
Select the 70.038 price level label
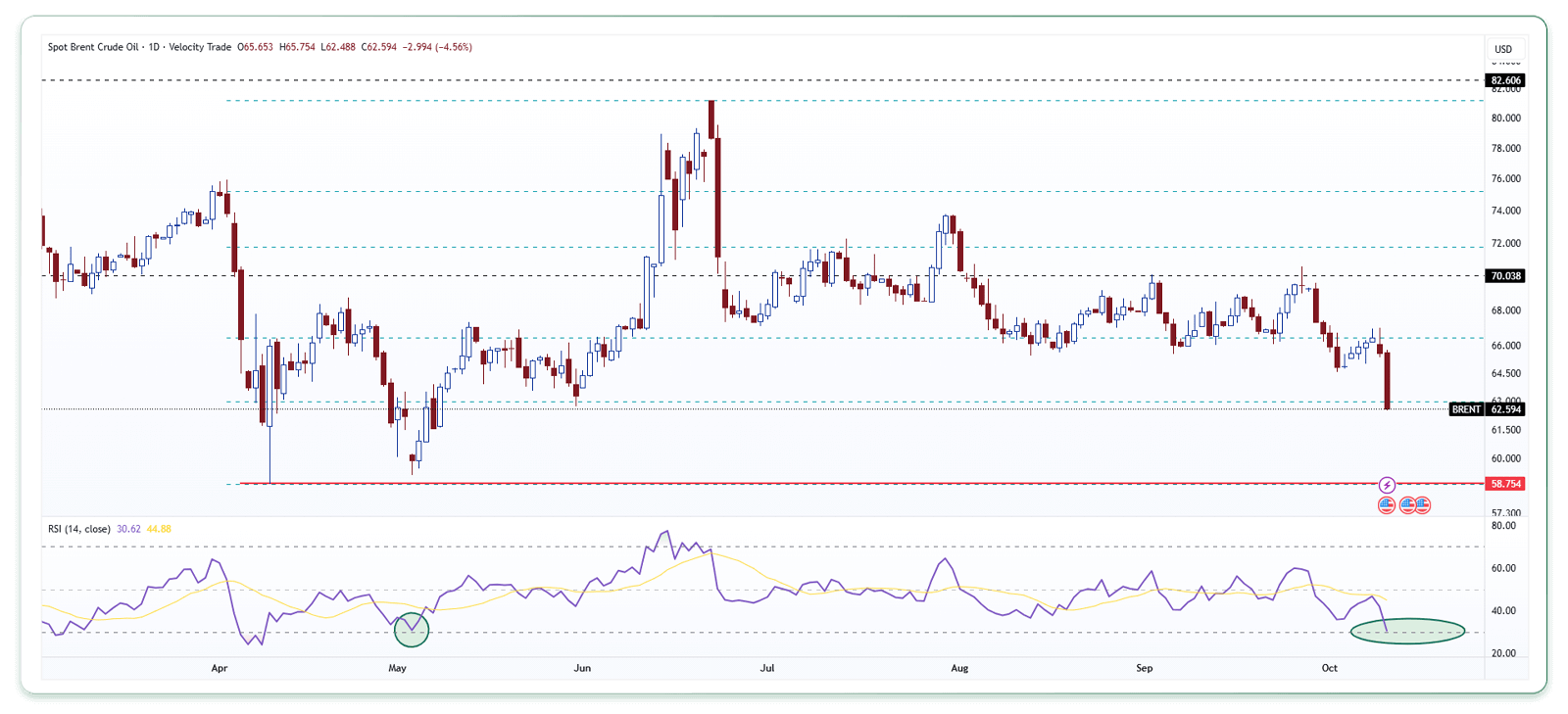click(1505, 276)
